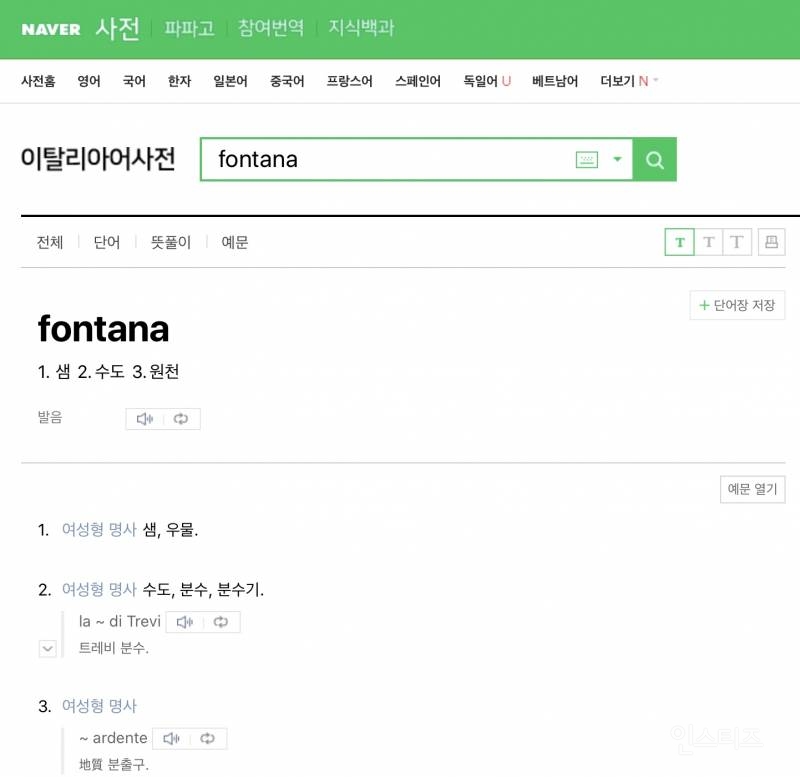Select the largest font size T icon

tap(737, 241)
